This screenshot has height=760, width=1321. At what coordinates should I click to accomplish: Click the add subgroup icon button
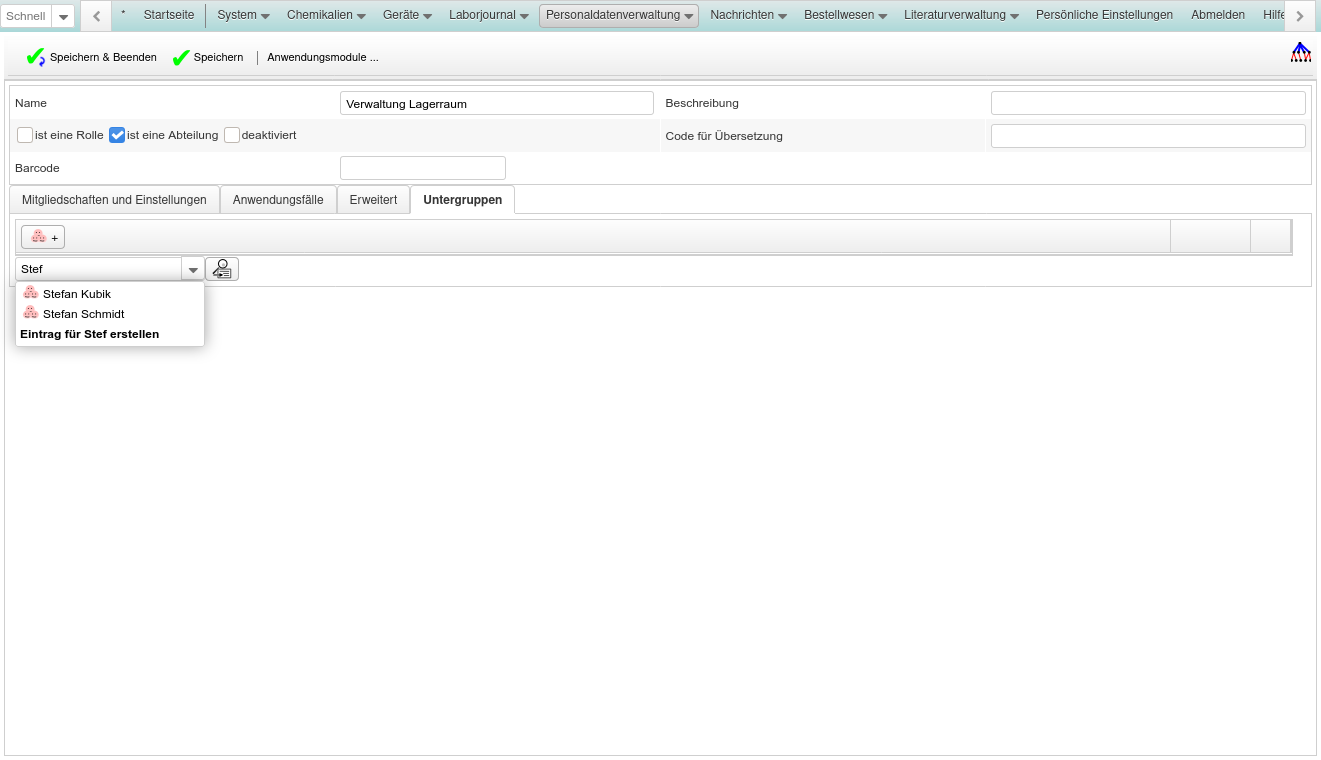43,237
